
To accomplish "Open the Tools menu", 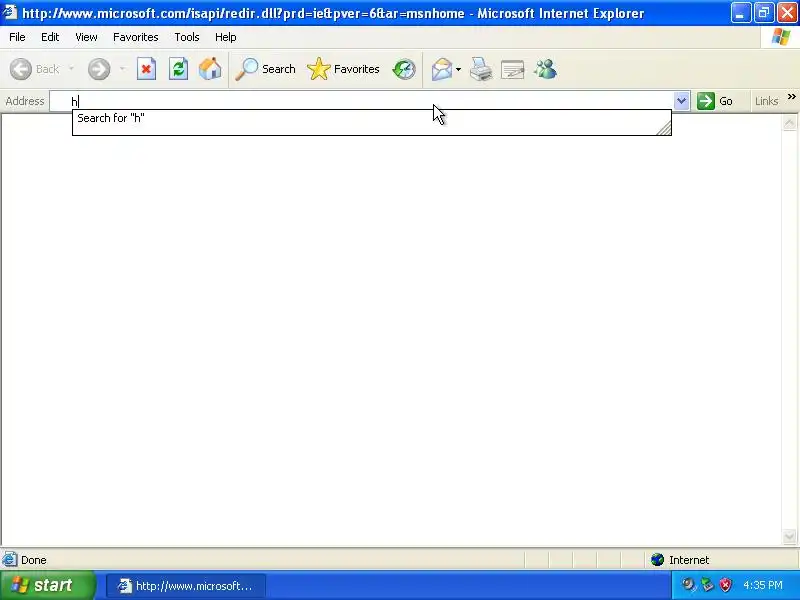I will [x=187, y=37].
